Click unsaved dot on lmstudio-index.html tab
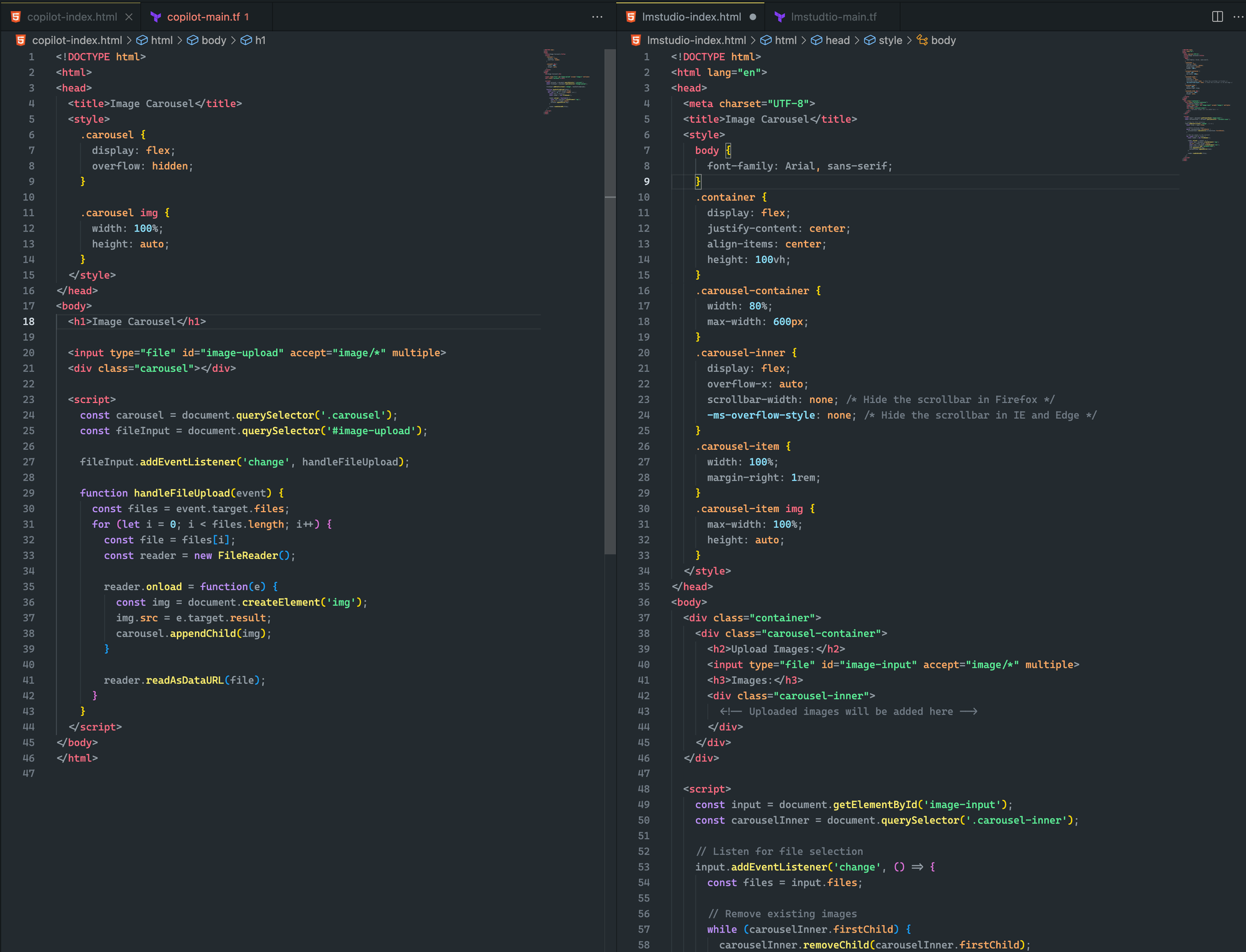This screenshot has width=1246, height=952. click(x=753, y=17)
